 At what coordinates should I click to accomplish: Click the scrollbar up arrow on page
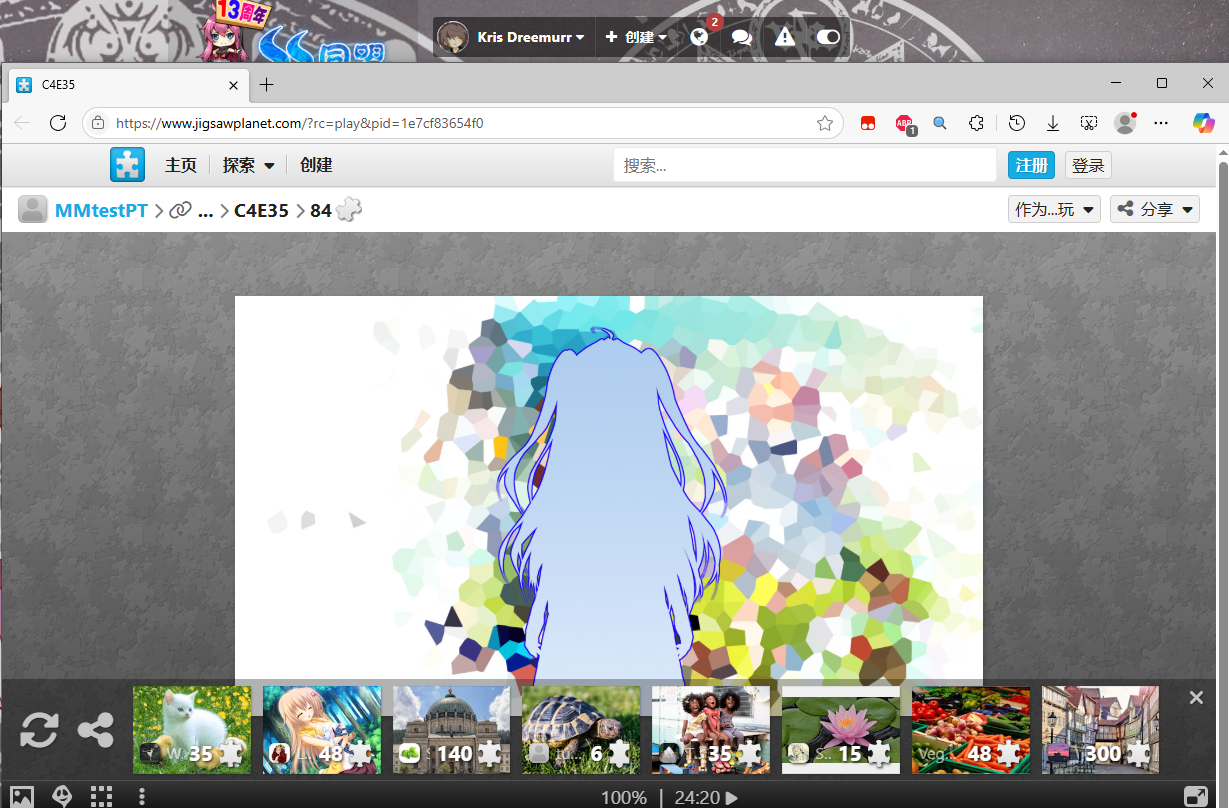(1221, 154)
